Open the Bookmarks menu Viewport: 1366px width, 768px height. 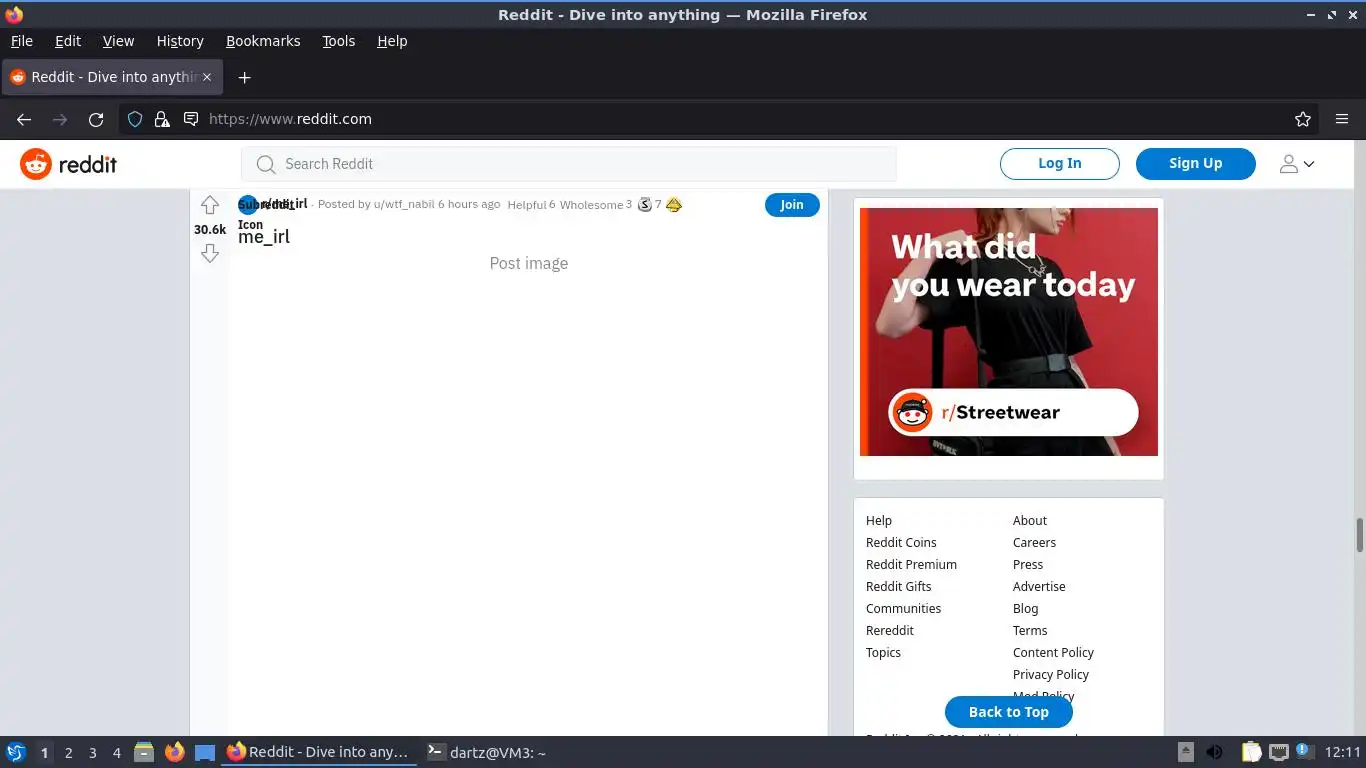(x=263, y=41)
